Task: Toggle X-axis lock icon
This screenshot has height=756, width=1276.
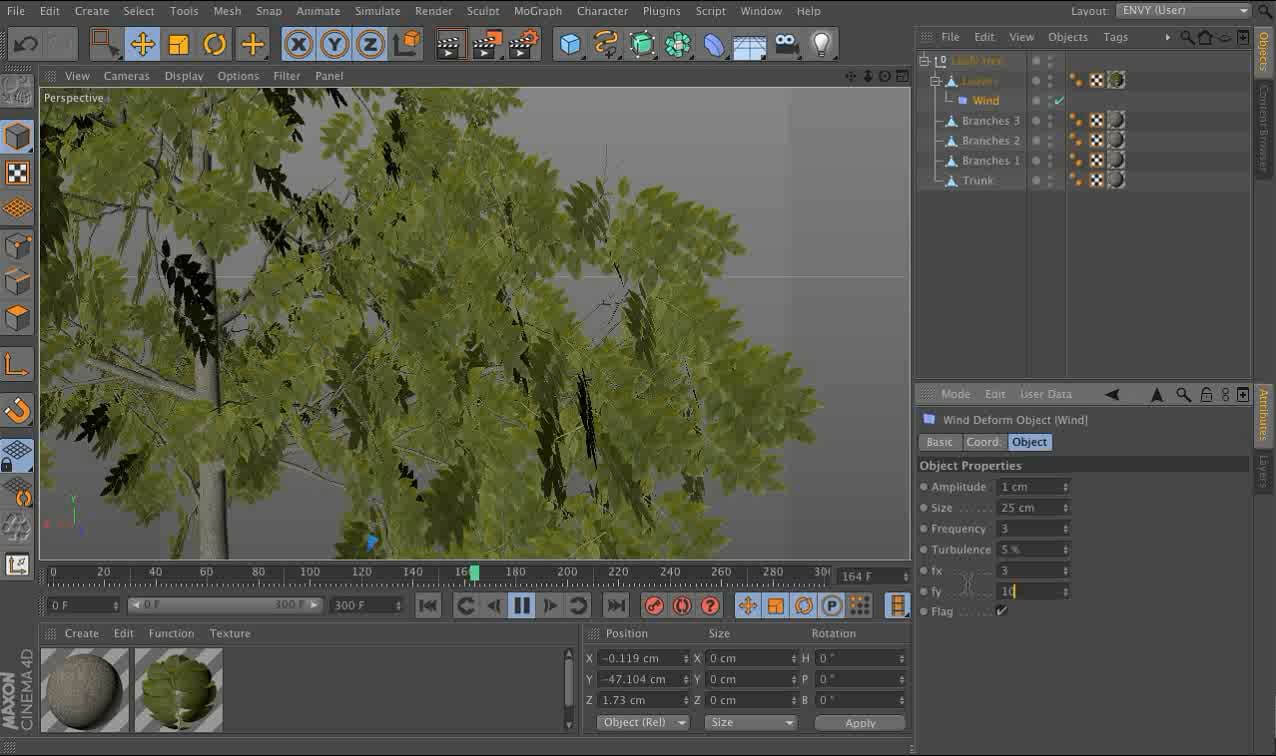Action: tap(297, 44)
